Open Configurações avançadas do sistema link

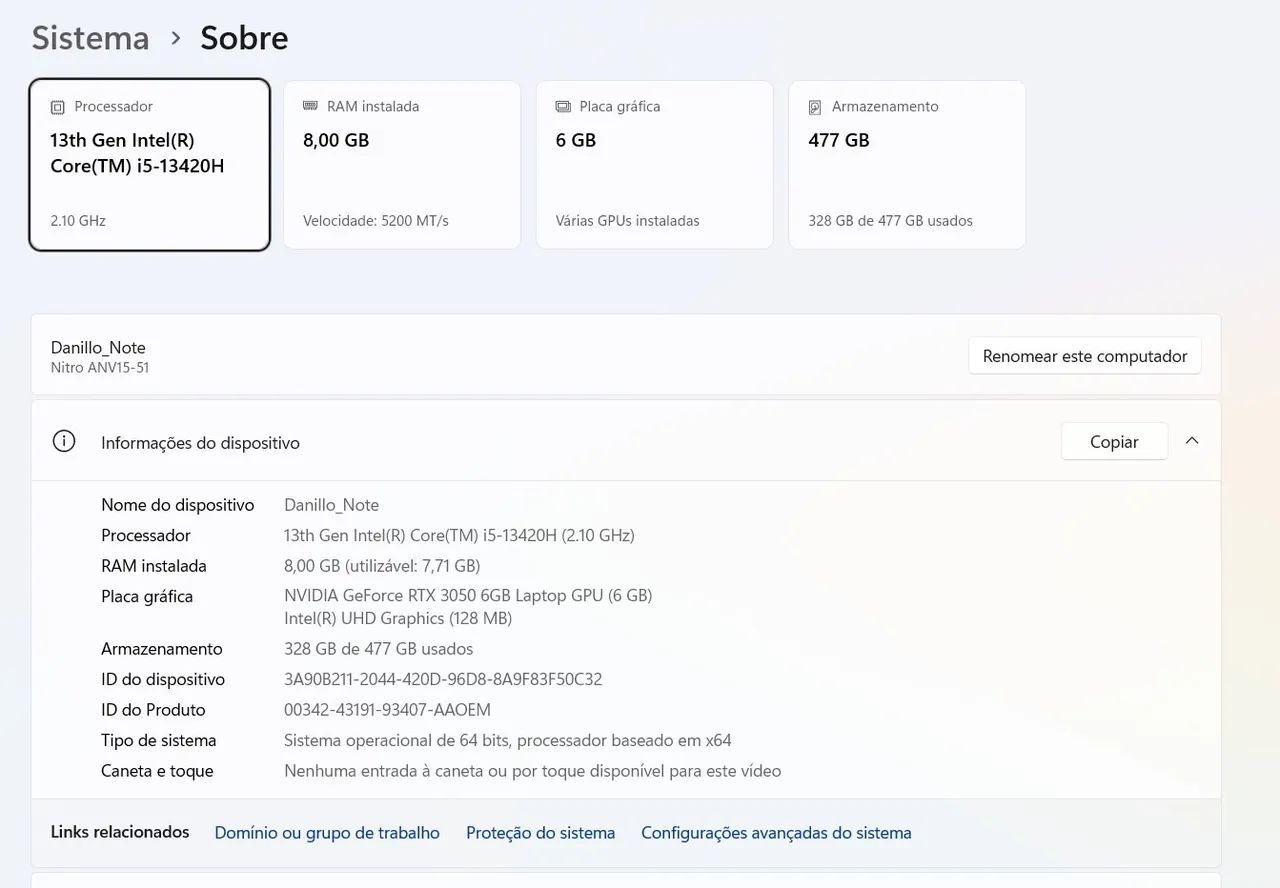click(776, 833)
